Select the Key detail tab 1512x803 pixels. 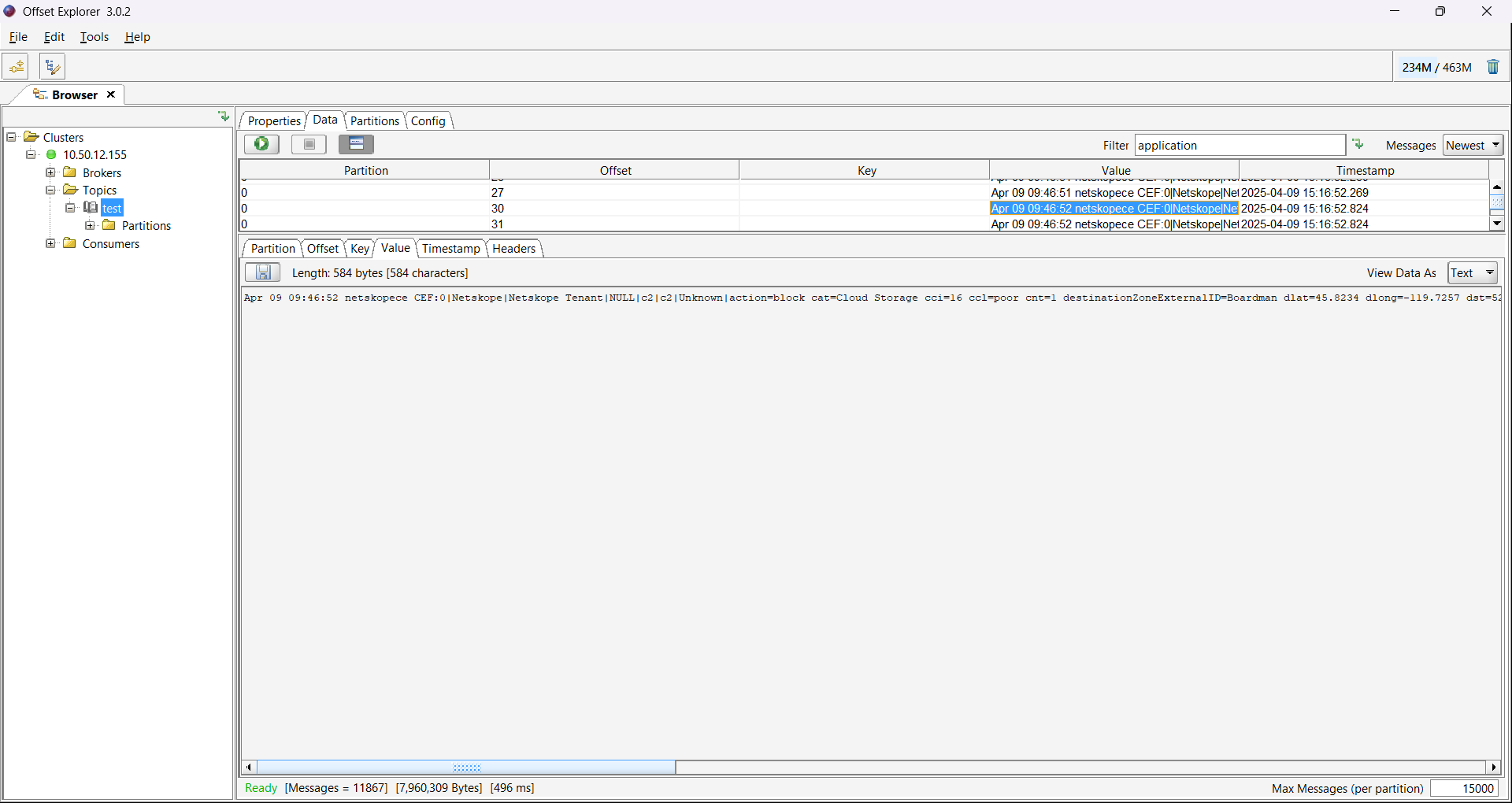click(360, 248)
